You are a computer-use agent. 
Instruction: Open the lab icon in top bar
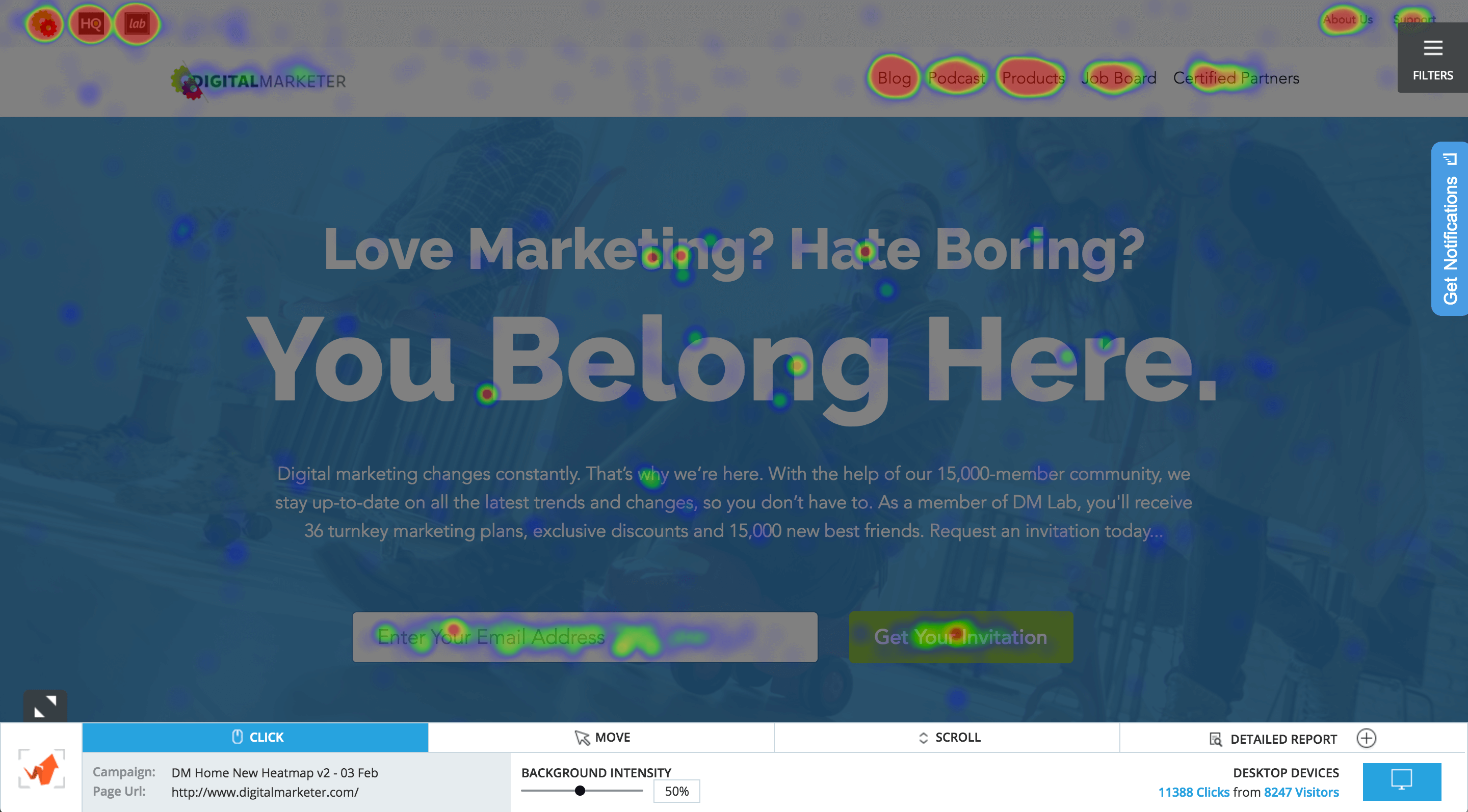pos(137,24)
